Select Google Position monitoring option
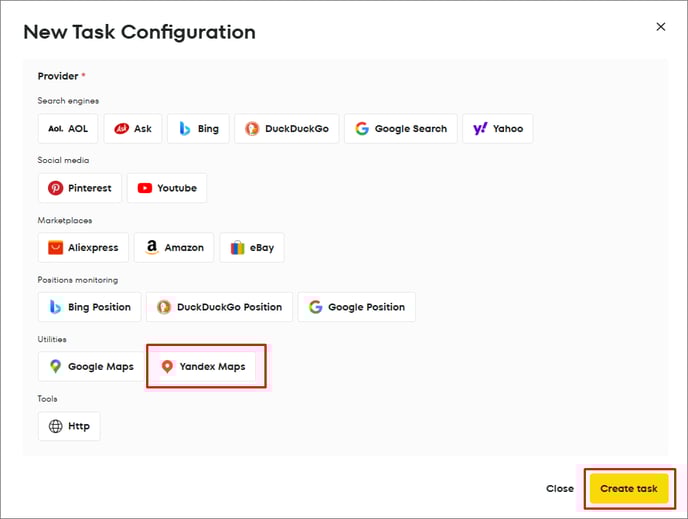688x519 pixels. pyautogui.click(x=357, y=307)
